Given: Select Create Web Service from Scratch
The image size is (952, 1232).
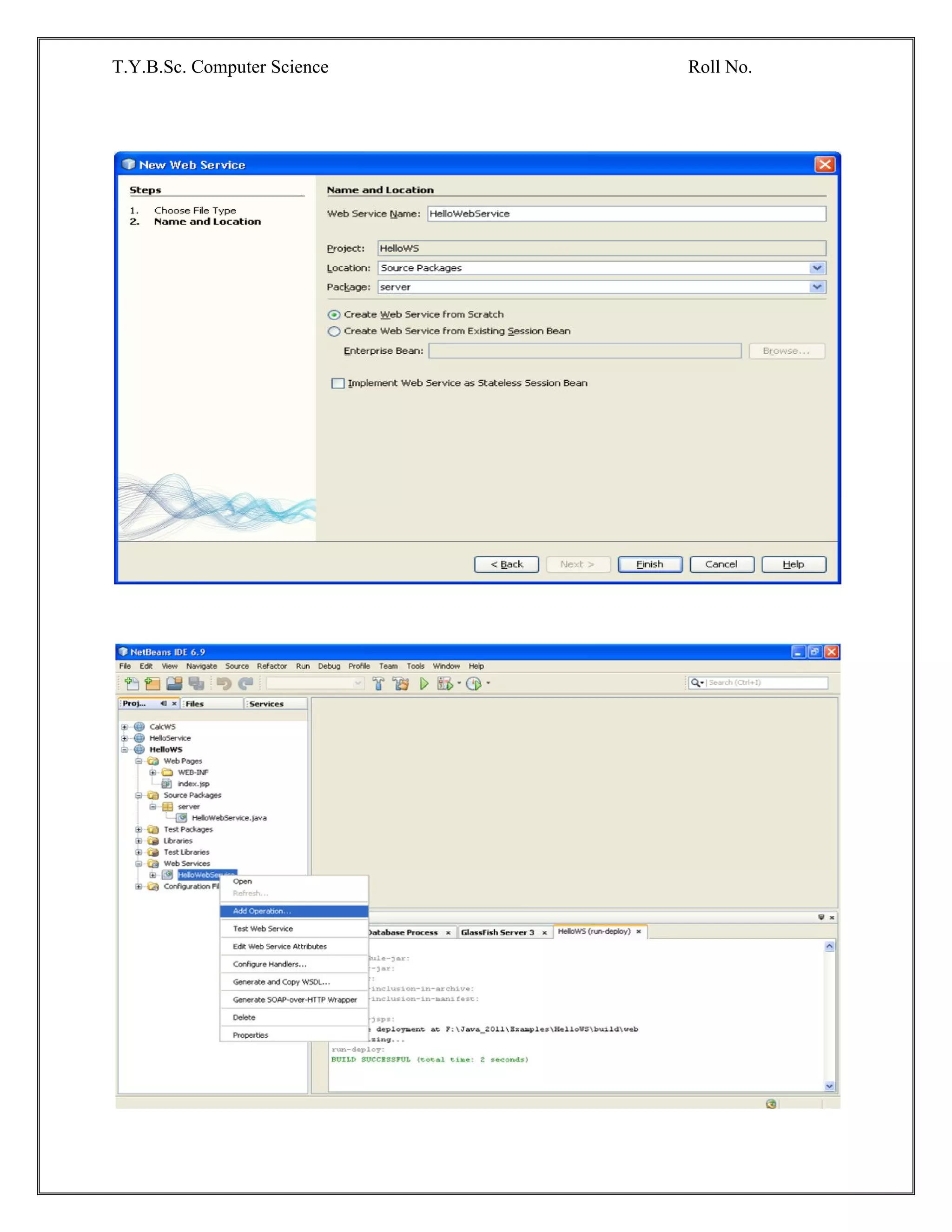Looking at the screenshot, I should (334, 315).
